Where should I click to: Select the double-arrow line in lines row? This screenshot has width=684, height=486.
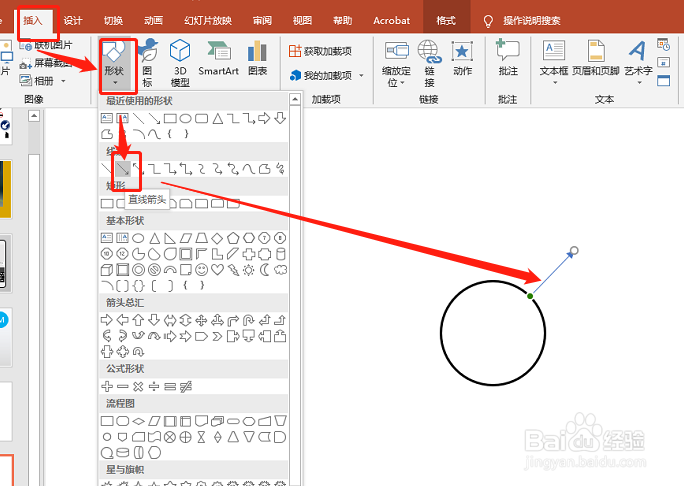tap(138, 168)
